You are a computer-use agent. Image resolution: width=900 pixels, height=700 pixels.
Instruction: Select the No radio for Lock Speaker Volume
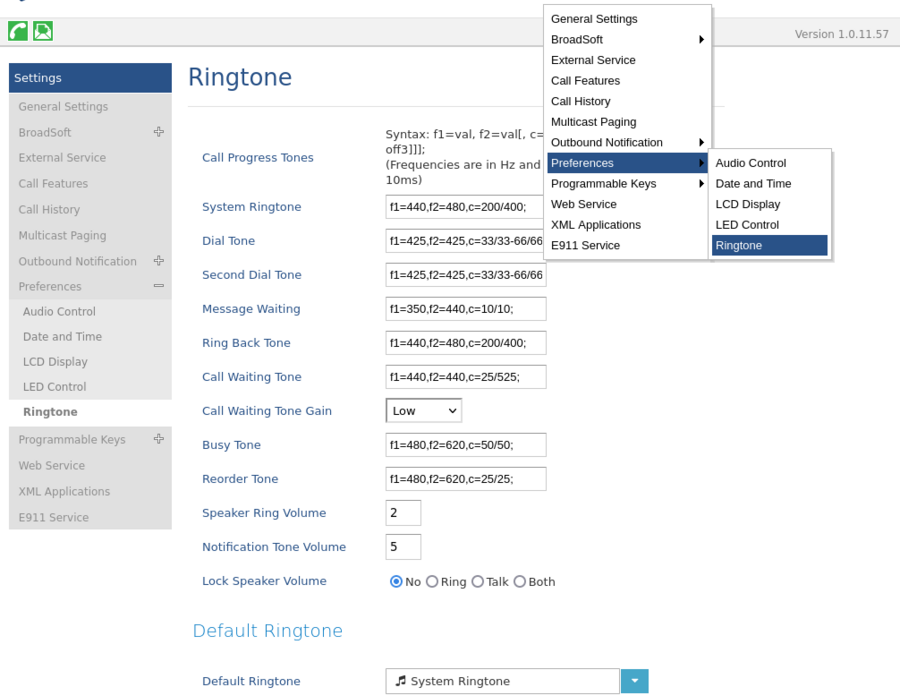395,582
